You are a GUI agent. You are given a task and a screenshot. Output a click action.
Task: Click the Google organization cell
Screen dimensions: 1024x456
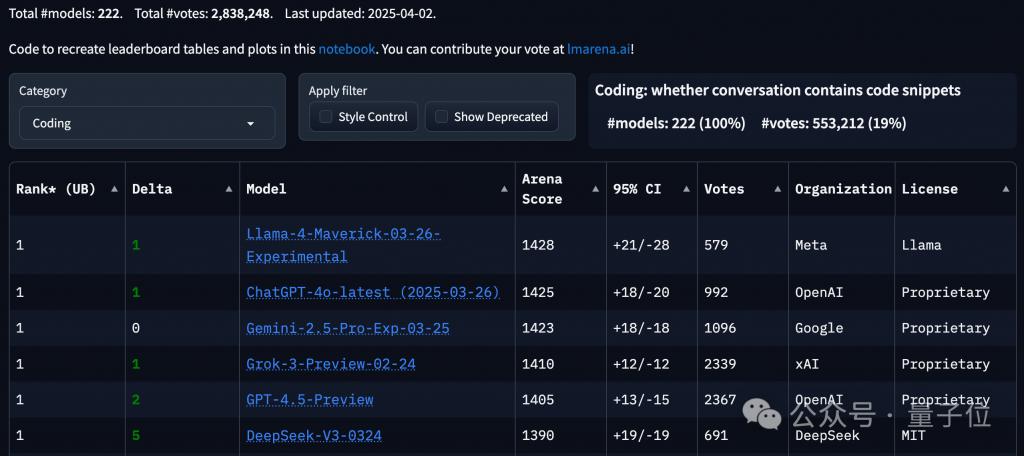(819, 328)
